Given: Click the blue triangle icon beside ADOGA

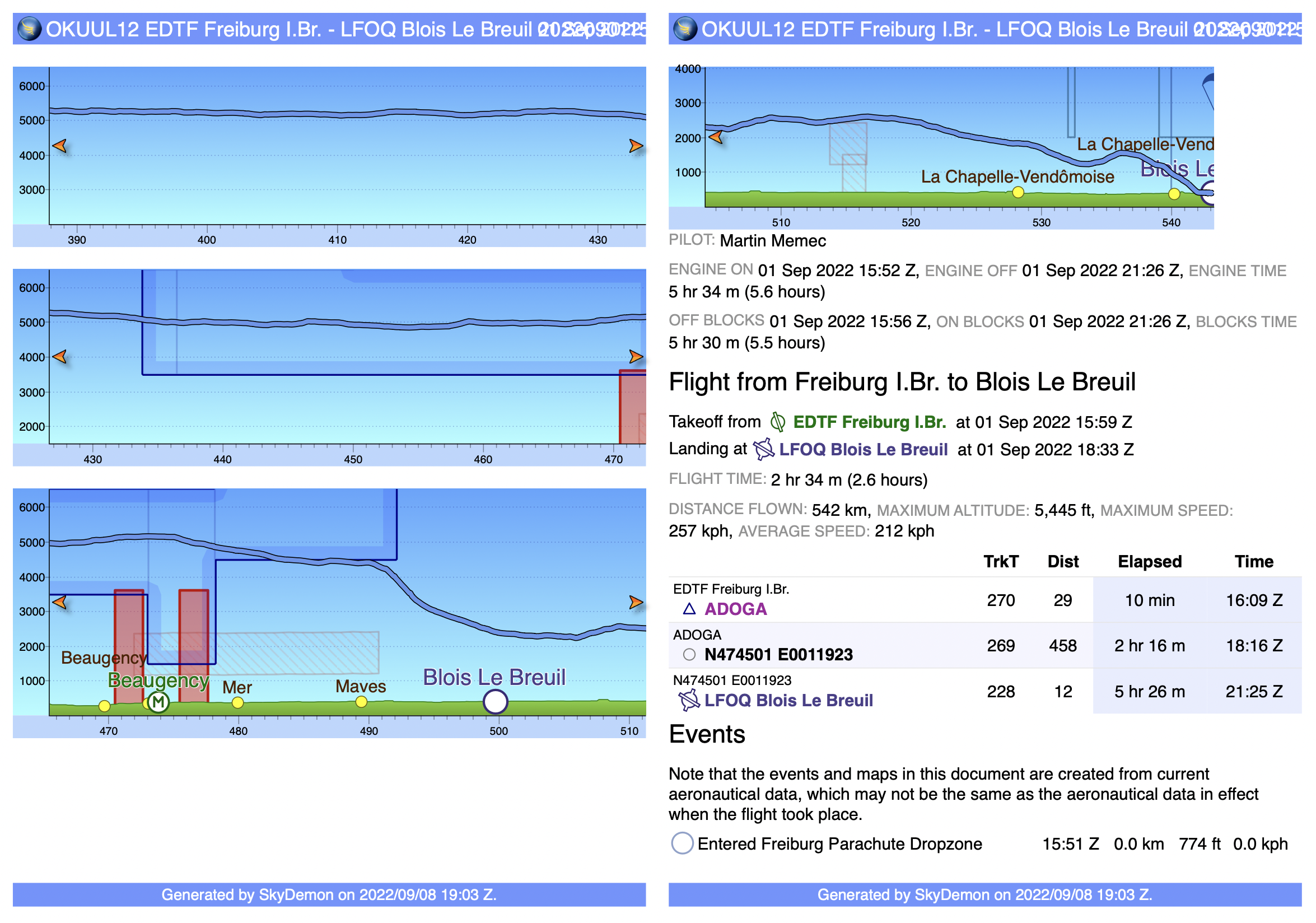Looking at the screenshot, I should click(689, 609).
